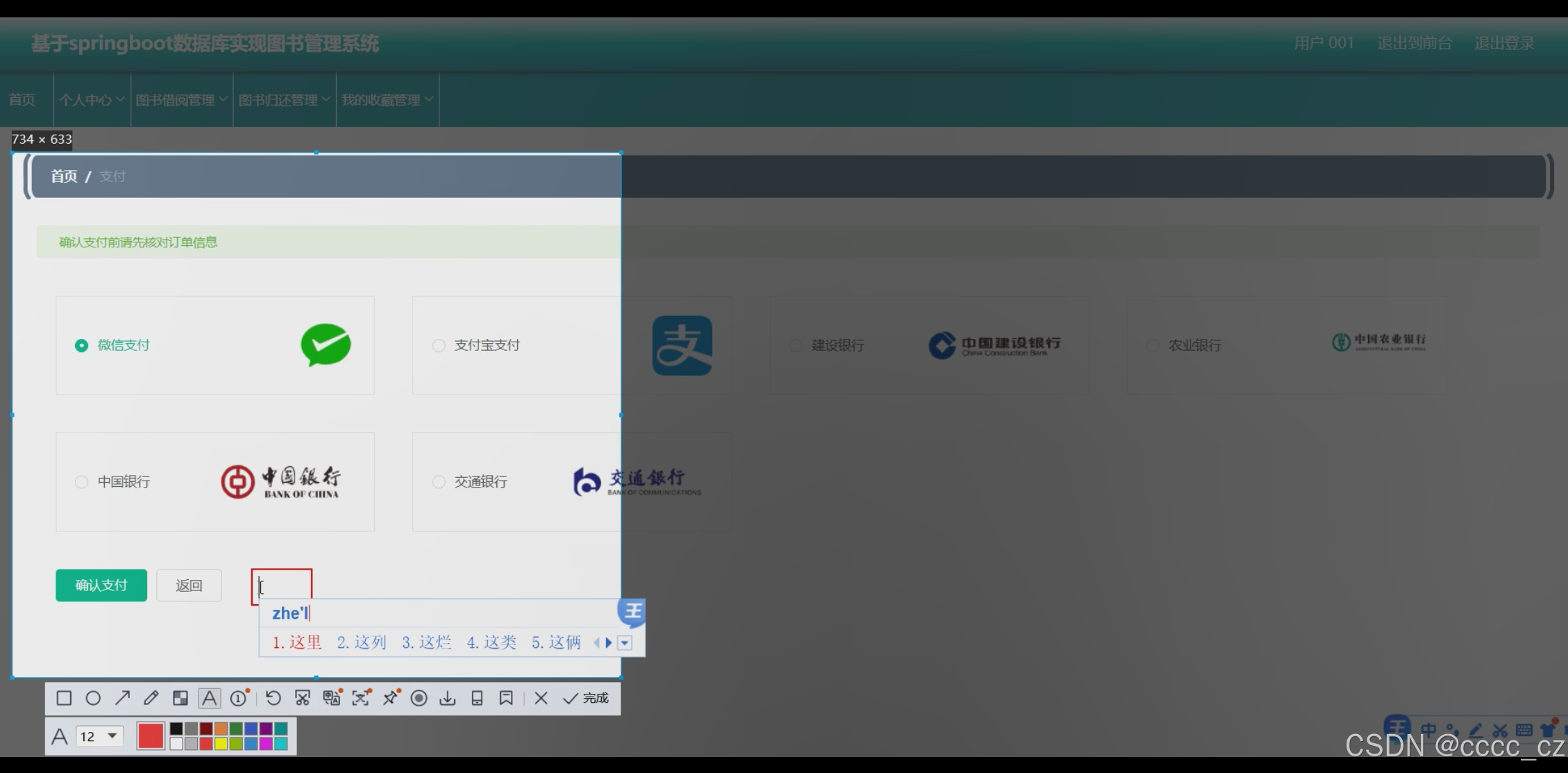The height and width of the screenshot is (773, 1568).
Task: Click the 完成 button to finish the screenshot
Action: coord(586,698)
